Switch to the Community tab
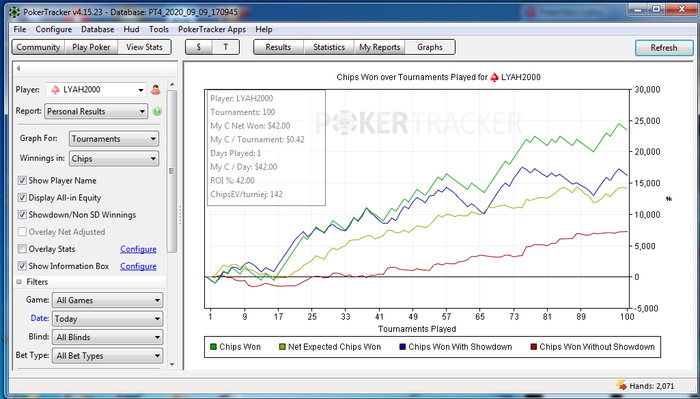Screen dimensions: 700x399 tap(38, 47)
